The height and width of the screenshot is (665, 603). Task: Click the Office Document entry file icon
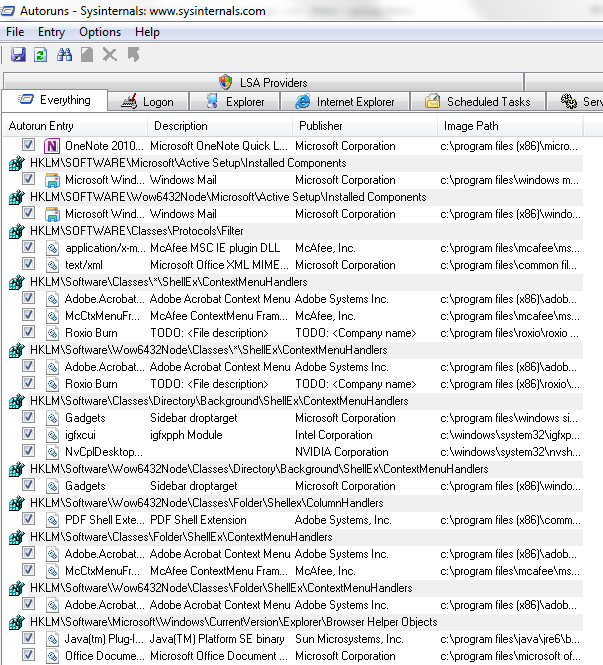[x=52, y=656]
